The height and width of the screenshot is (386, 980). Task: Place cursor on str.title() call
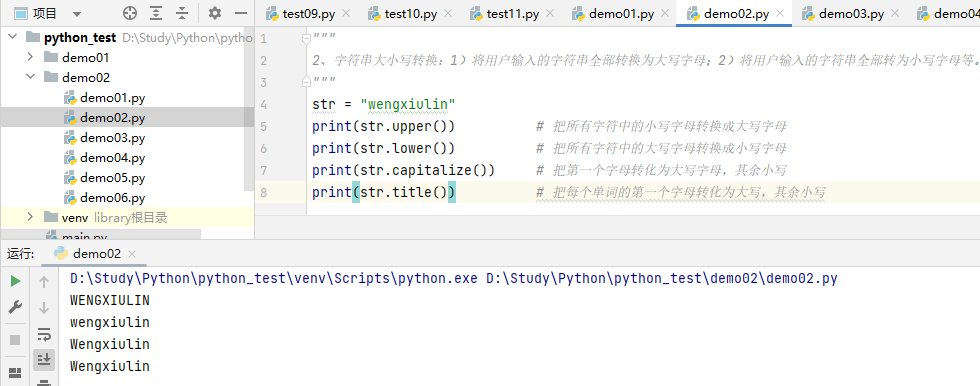tap(404, 192)
